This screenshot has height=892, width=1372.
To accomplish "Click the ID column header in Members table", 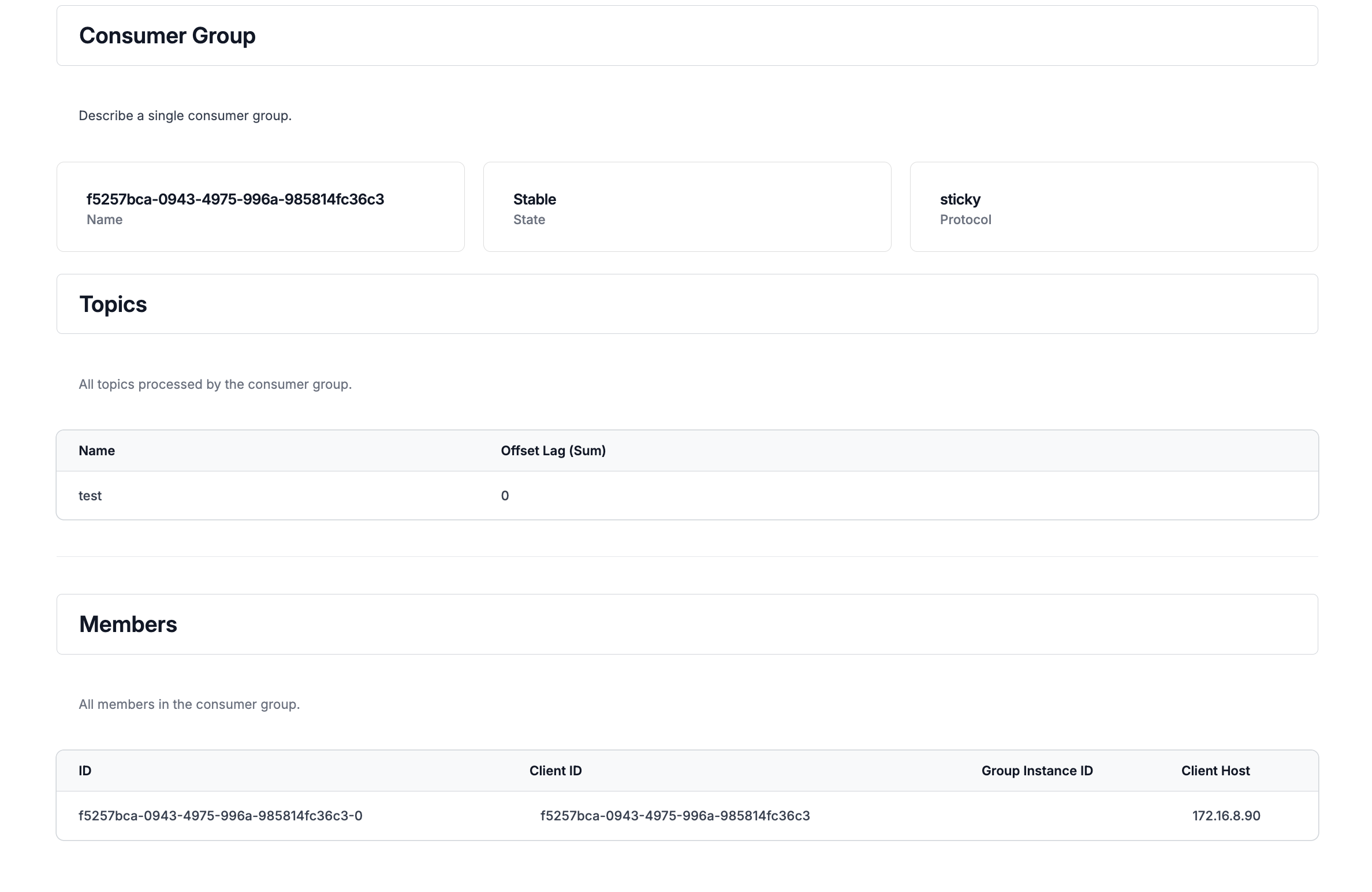I will point(85,771).
